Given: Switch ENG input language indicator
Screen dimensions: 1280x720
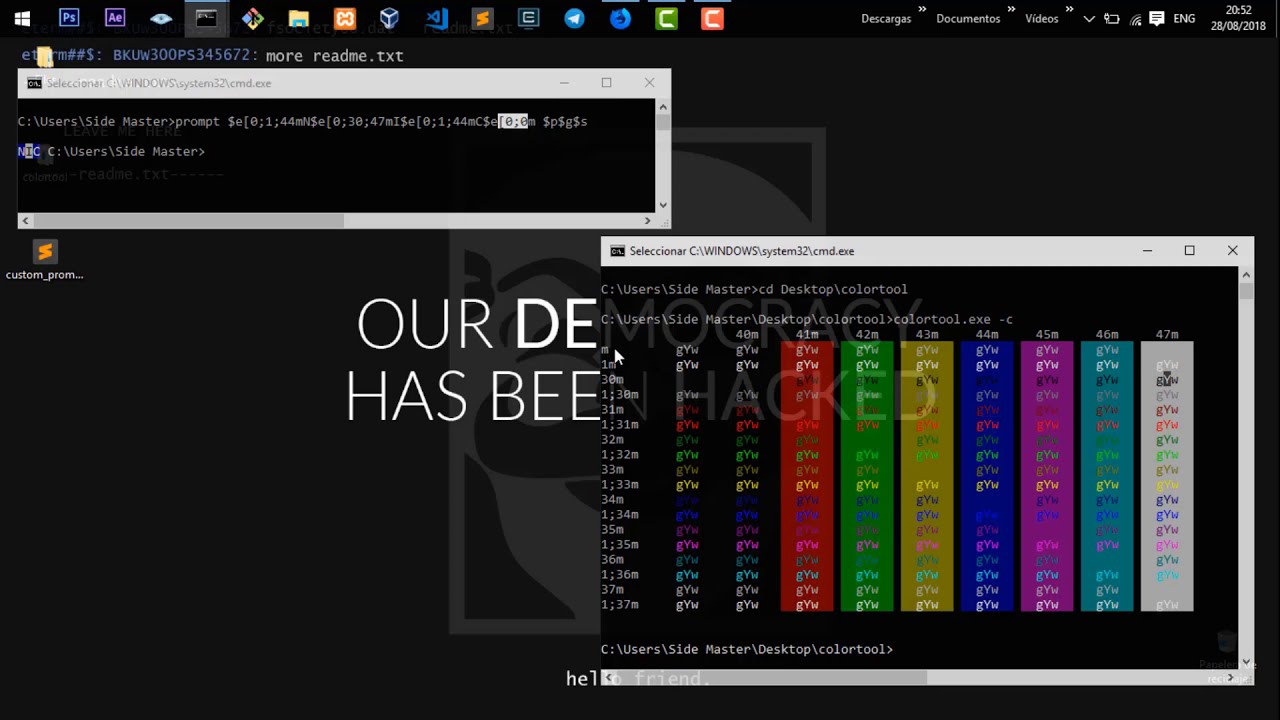Looking at the screenshot, I should (x=1184, y=18).
